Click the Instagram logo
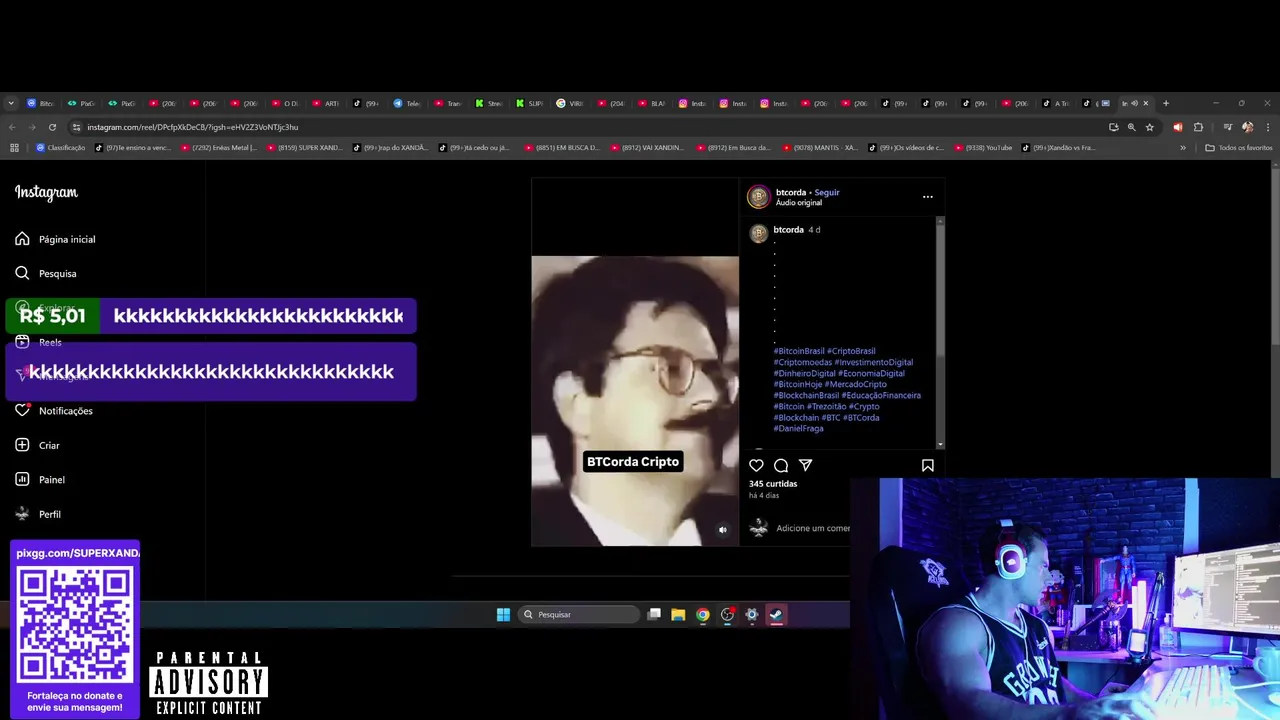 click(x=46, y=193)
